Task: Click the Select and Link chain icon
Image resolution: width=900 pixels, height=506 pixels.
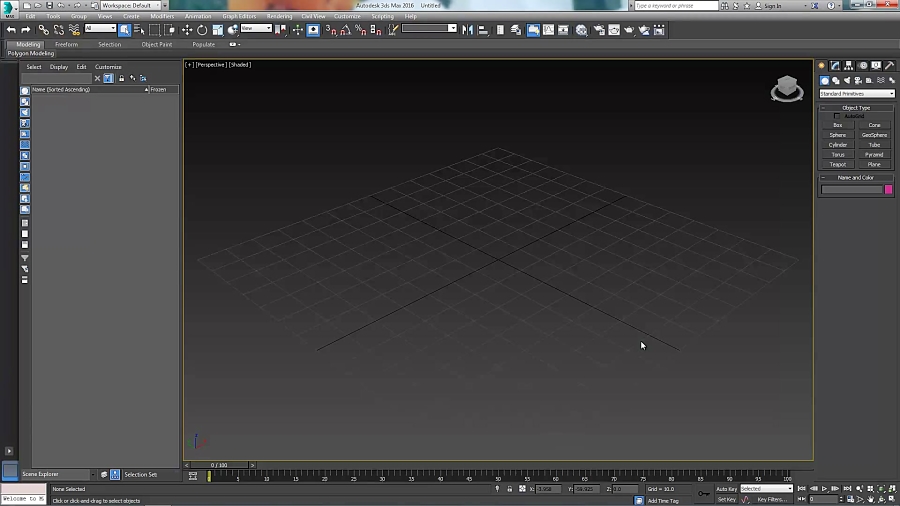Action: (x=42, y=30)
